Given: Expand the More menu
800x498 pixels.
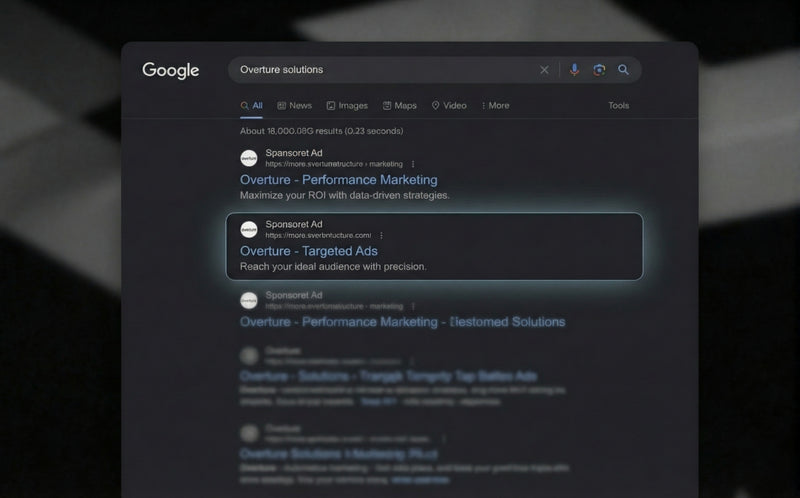Looking at the screenshot, I should click(x=495, y=106).
